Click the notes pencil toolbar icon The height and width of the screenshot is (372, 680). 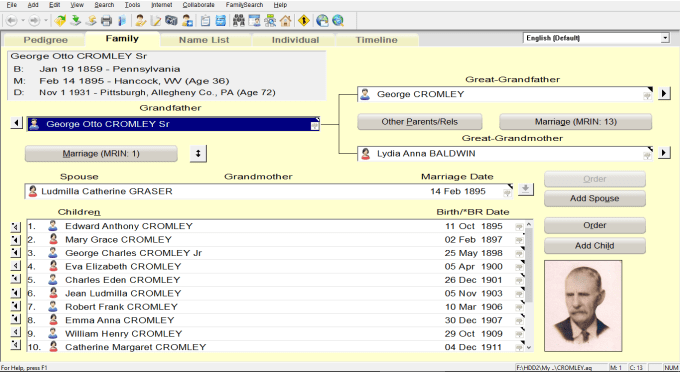click(x=156, y=20)
